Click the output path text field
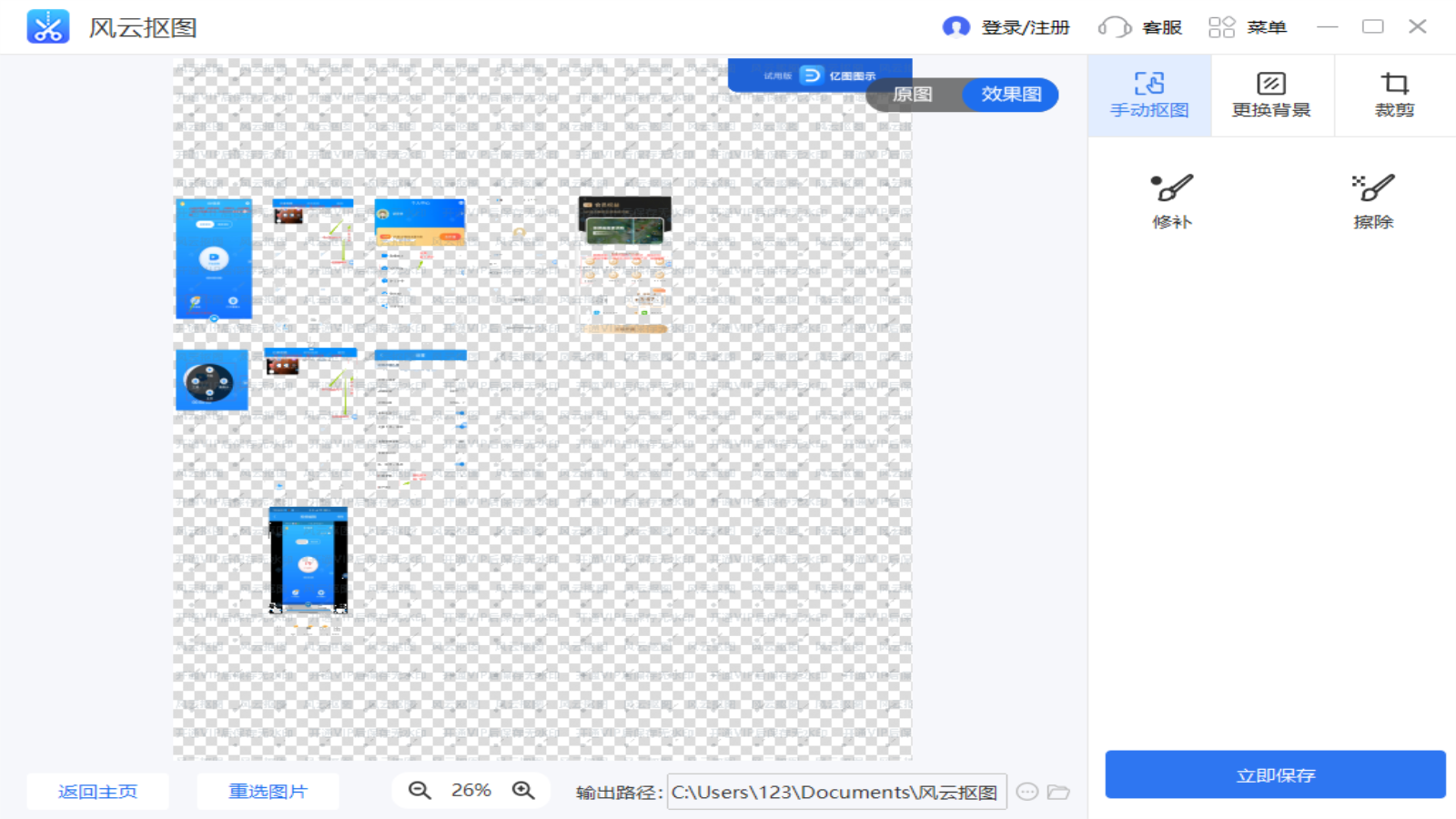The height and width of the screenshot is (819, 1456). (x=835, y=792)
